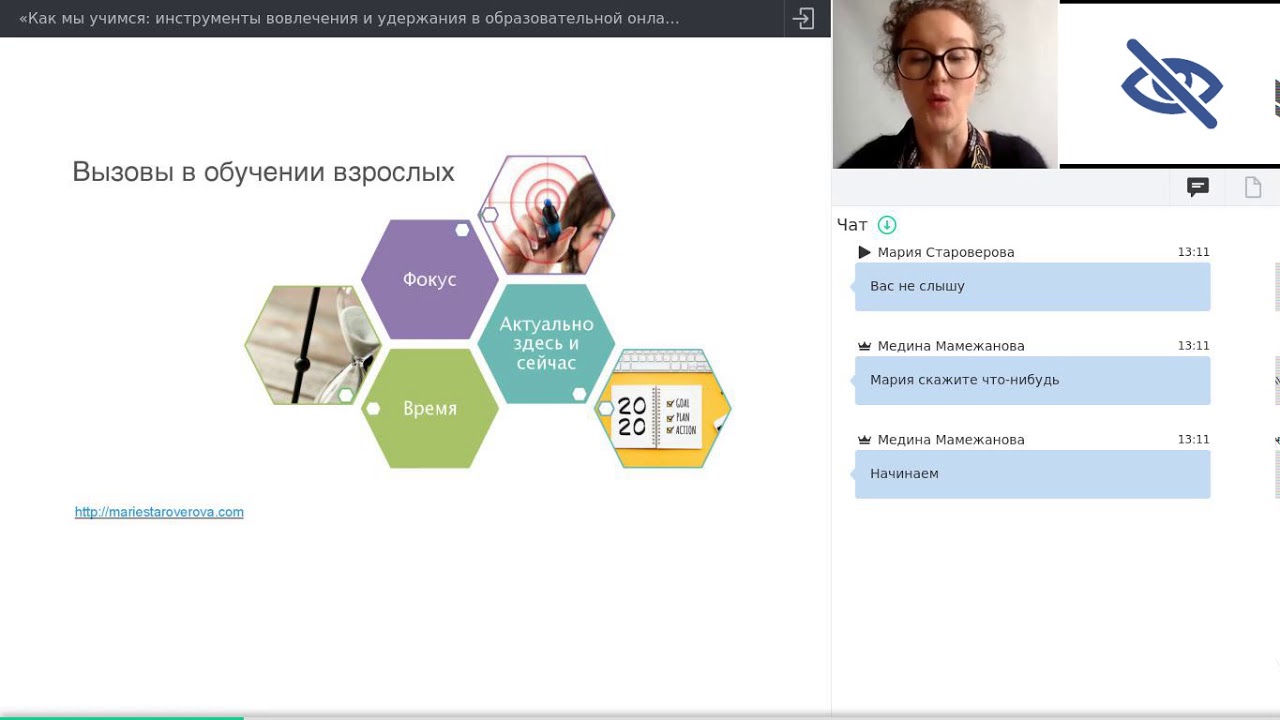Viewport: 1280px width, 720px height.
Task: Switch to the files document tab icon
Action: [1253, 187]
